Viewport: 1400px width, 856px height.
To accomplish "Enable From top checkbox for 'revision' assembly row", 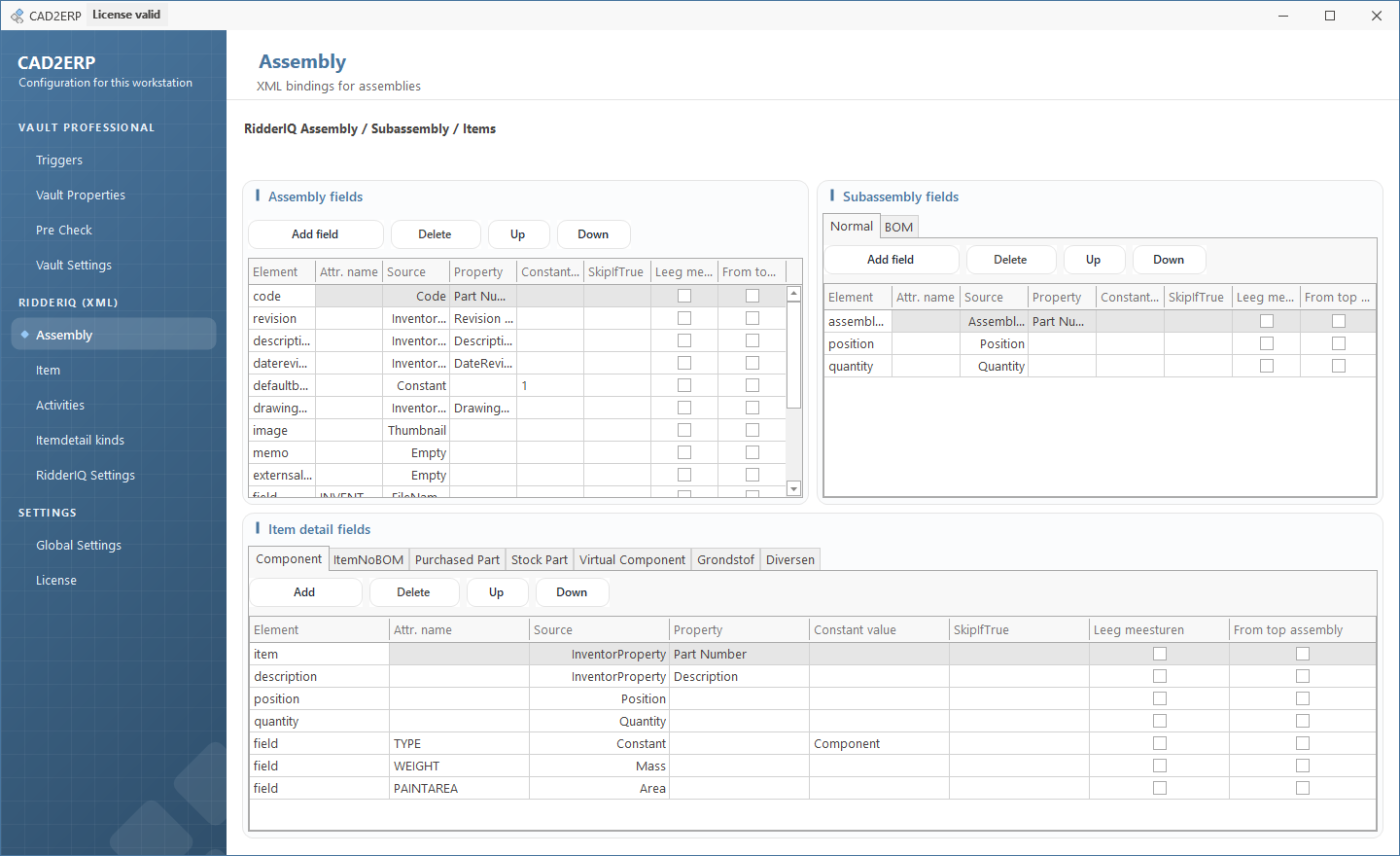I will click(x=752, y=318).
